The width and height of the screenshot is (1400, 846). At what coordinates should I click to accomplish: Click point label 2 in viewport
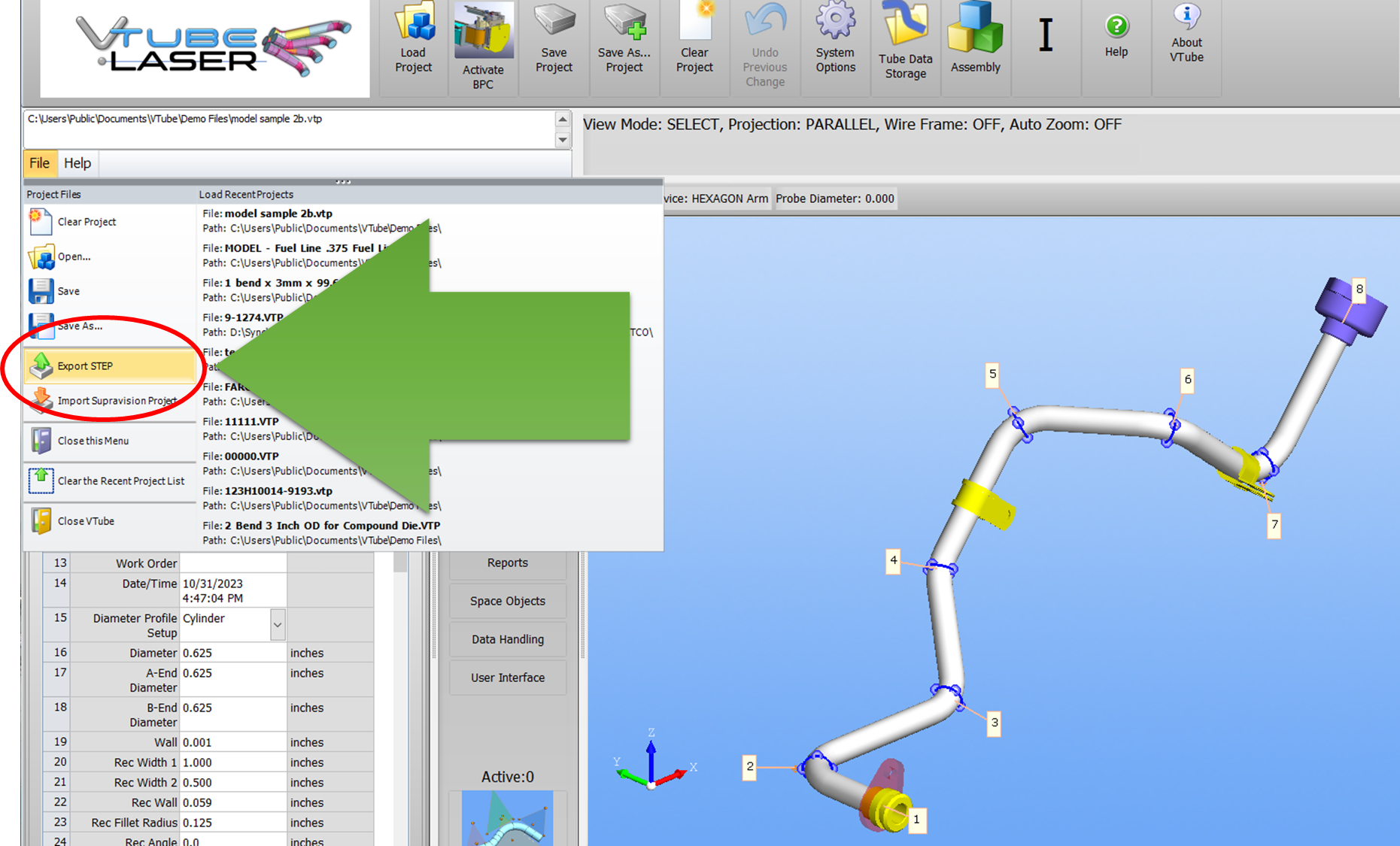click(x=749, y=766)
